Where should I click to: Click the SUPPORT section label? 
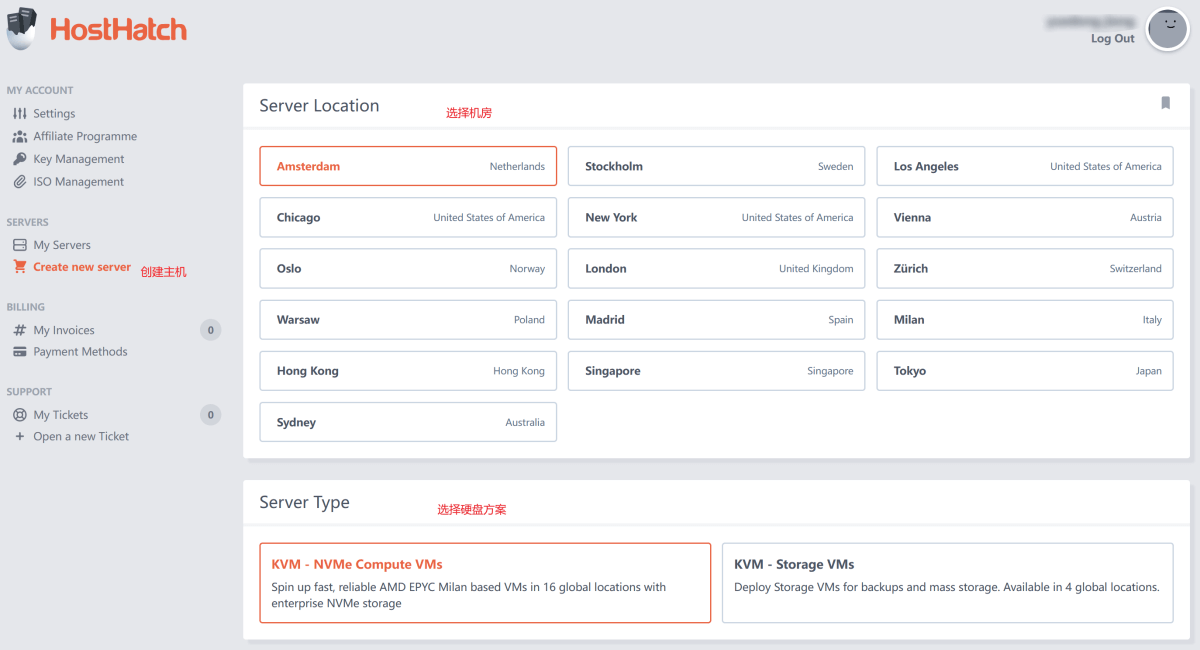[29, 392]
